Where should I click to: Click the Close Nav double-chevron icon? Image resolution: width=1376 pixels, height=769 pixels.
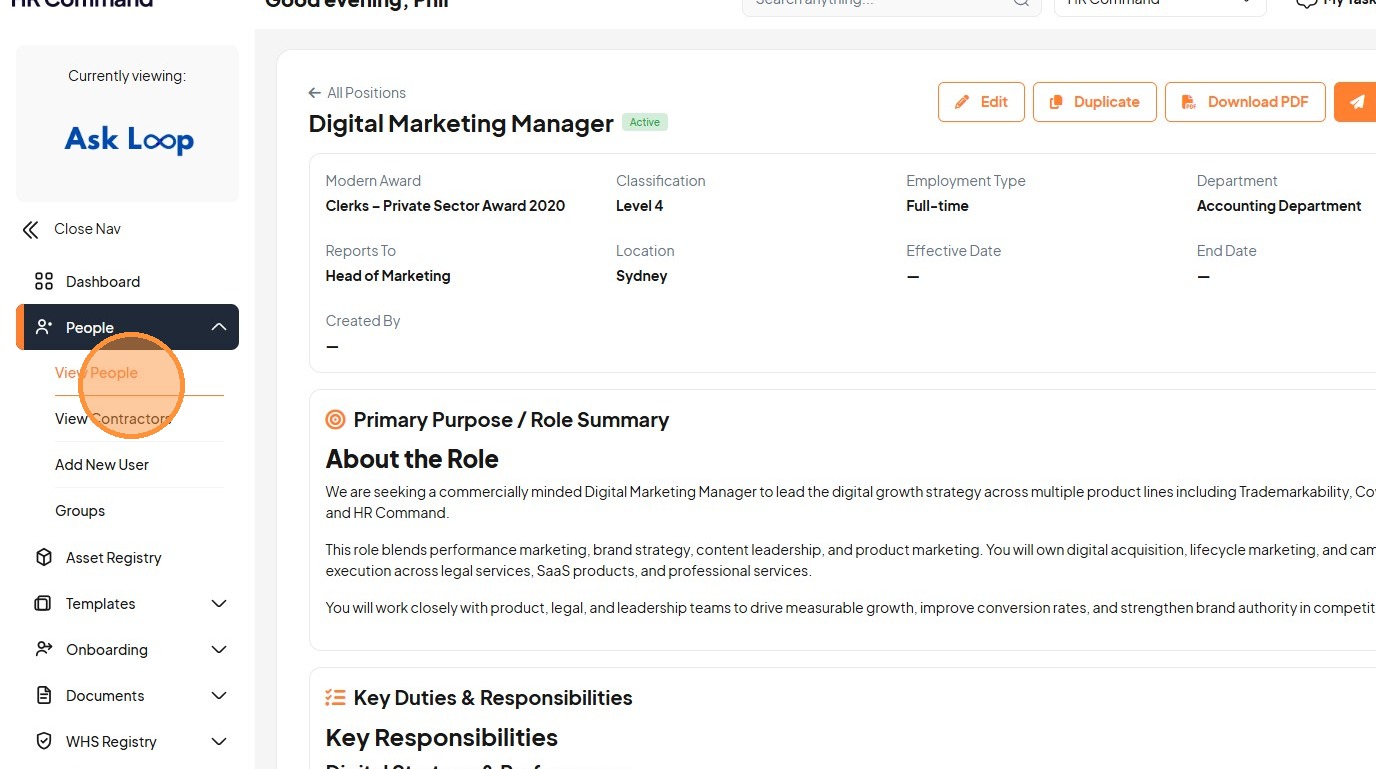[30, 229]
